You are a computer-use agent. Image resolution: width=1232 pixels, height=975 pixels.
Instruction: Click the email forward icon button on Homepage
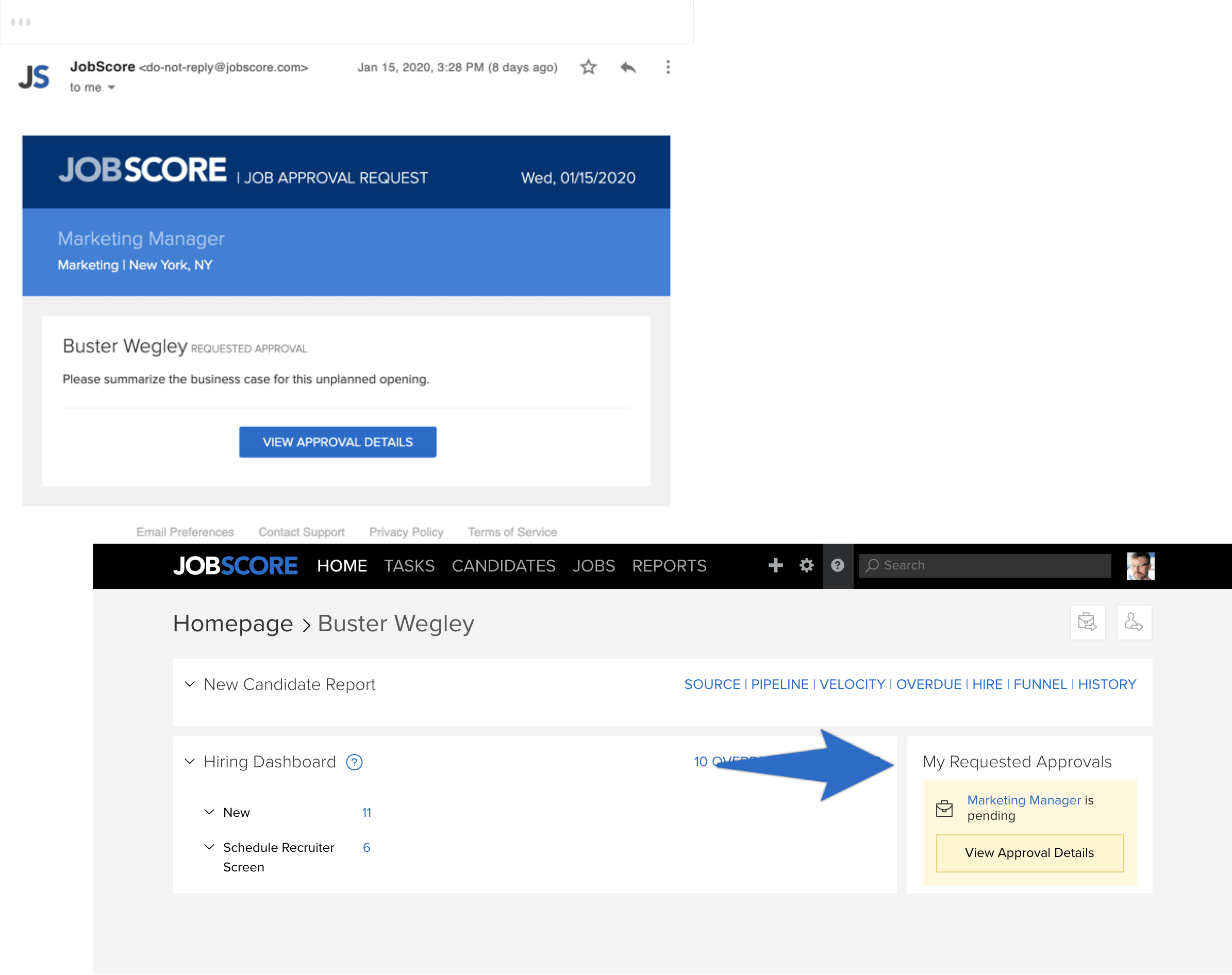[1088, 622]
